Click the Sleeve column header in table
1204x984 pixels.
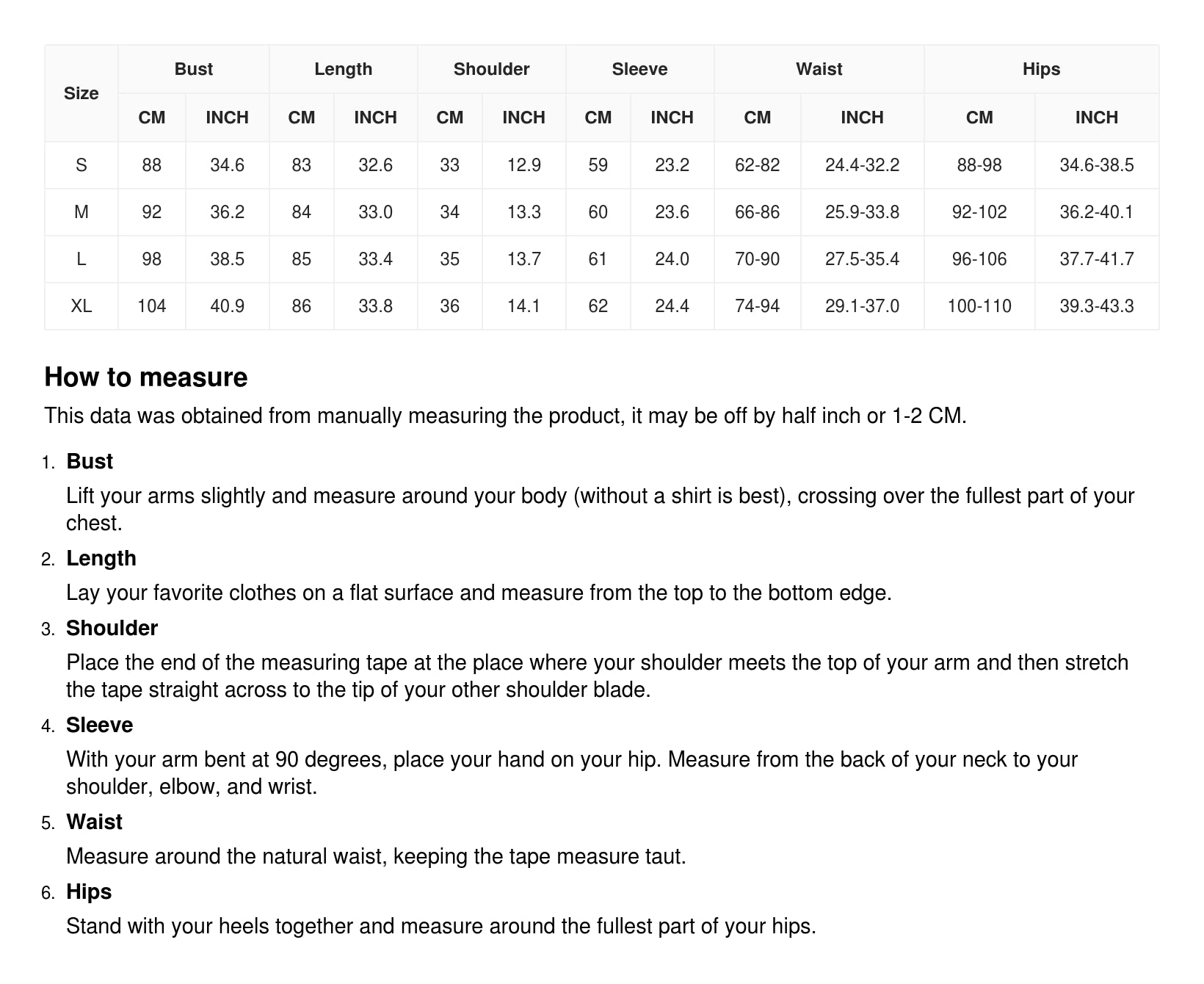pos(639,69)
